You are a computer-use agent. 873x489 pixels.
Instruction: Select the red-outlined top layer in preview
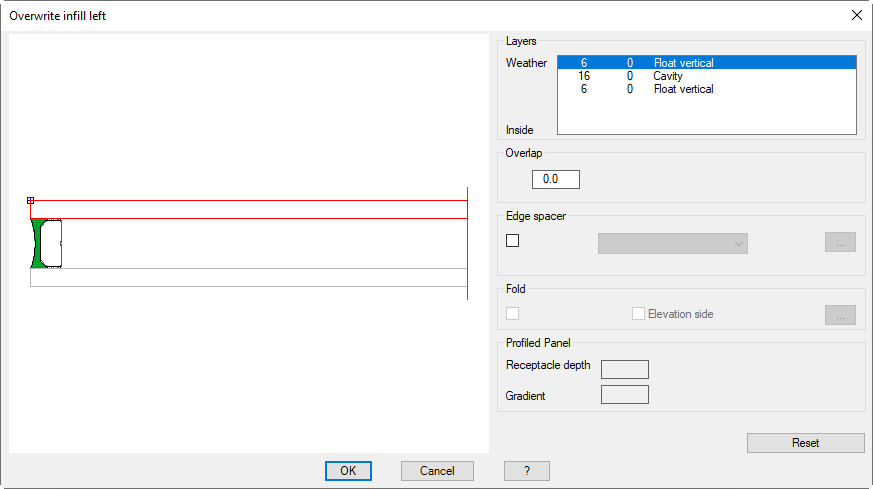(x=248, y=209)
